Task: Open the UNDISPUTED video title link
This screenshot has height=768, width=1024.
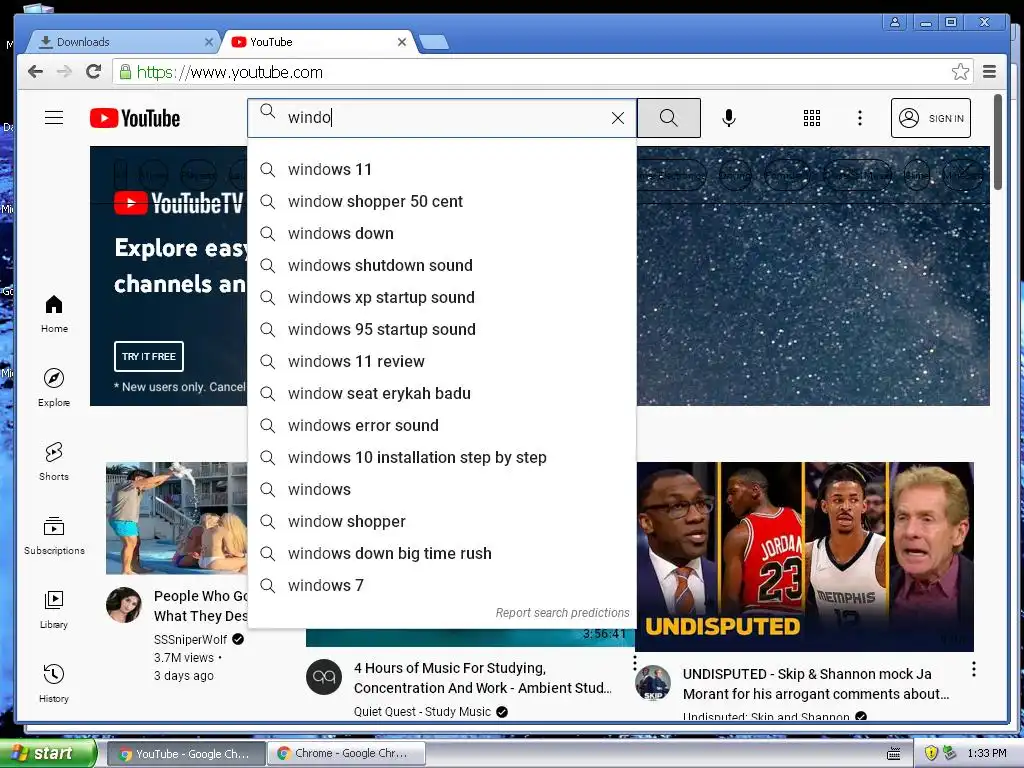Action: click(x=815, y=684)
